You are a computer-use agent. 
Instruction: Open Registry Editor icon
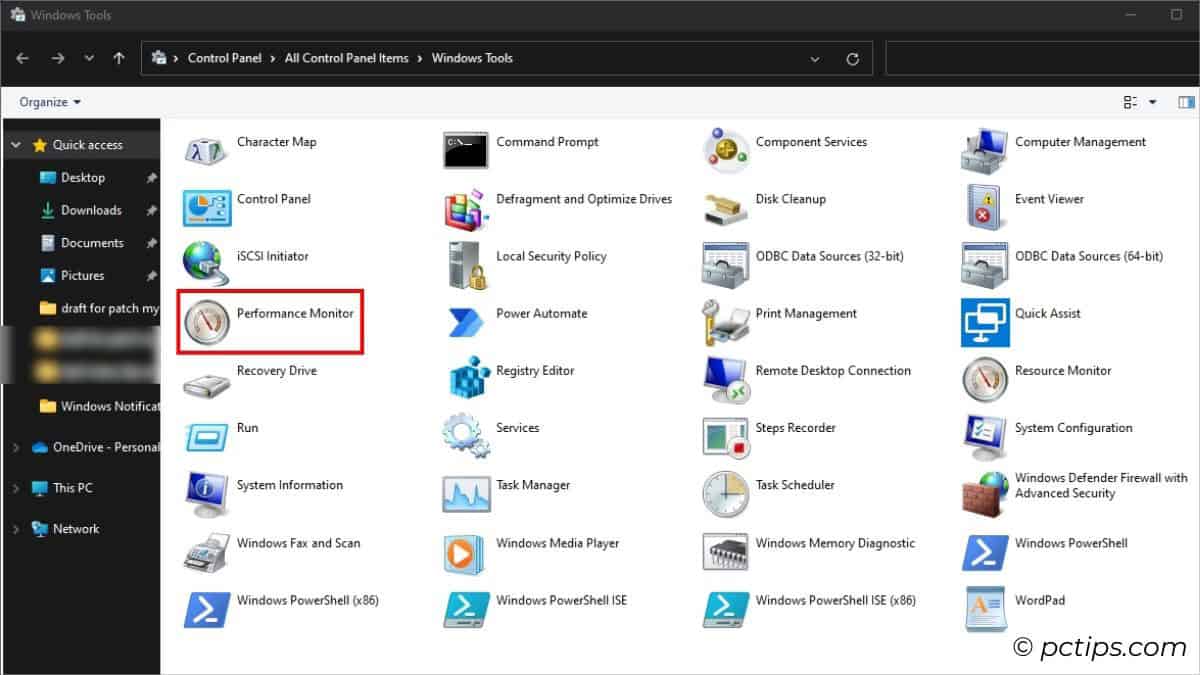point(466,380)
